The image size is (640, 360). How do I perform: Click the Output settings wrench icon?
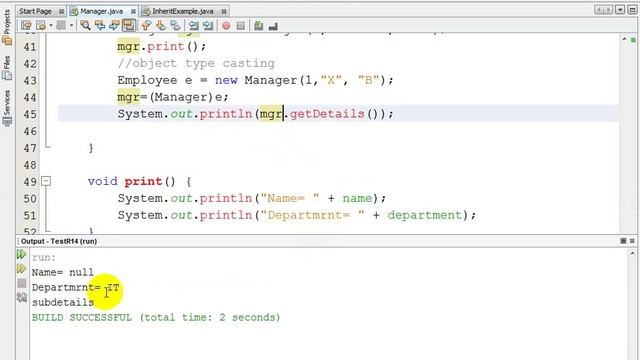[22, 298]
